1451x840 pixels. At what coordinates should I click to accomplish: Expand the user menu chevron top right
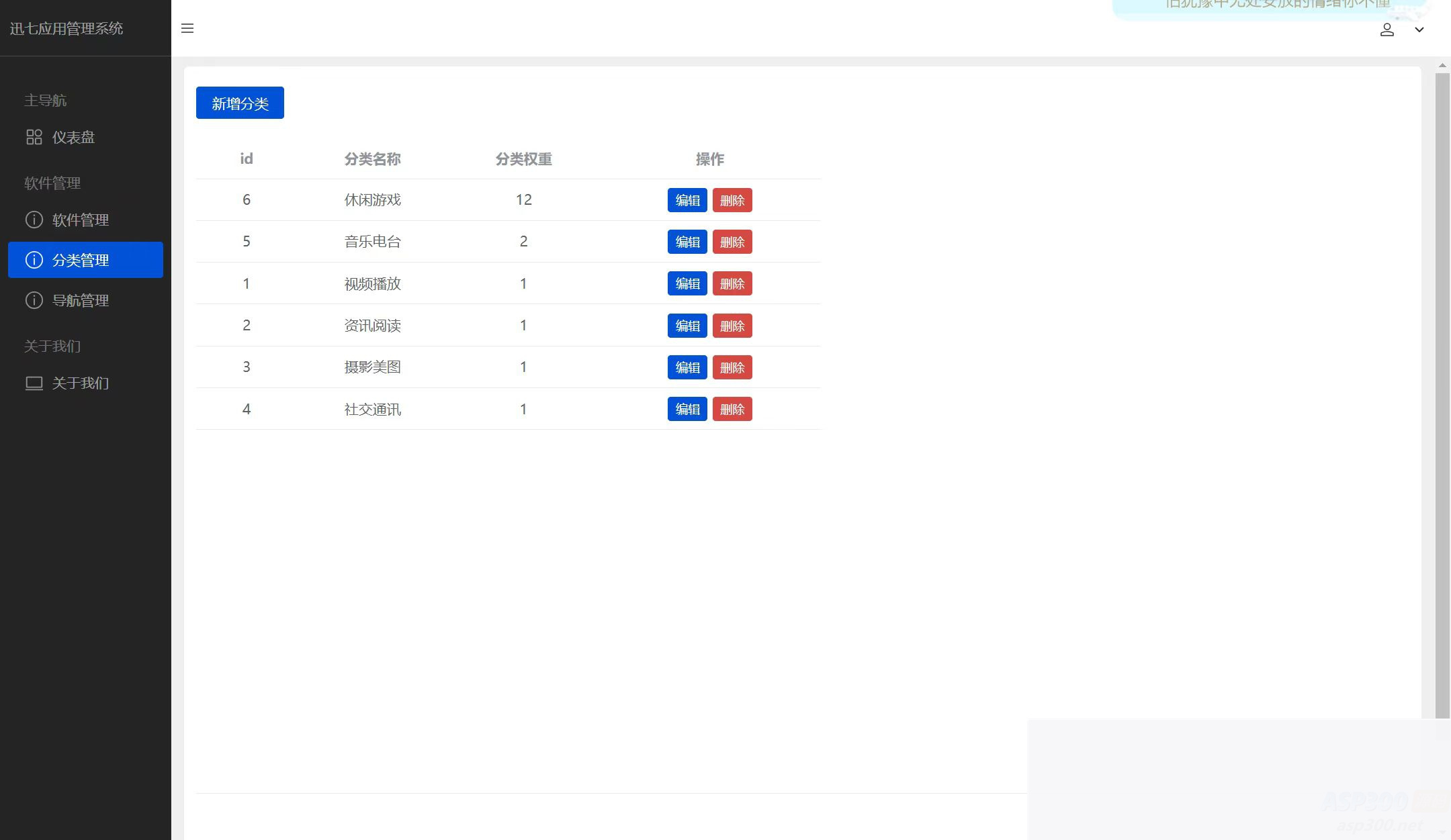[x=1419, y=30]
